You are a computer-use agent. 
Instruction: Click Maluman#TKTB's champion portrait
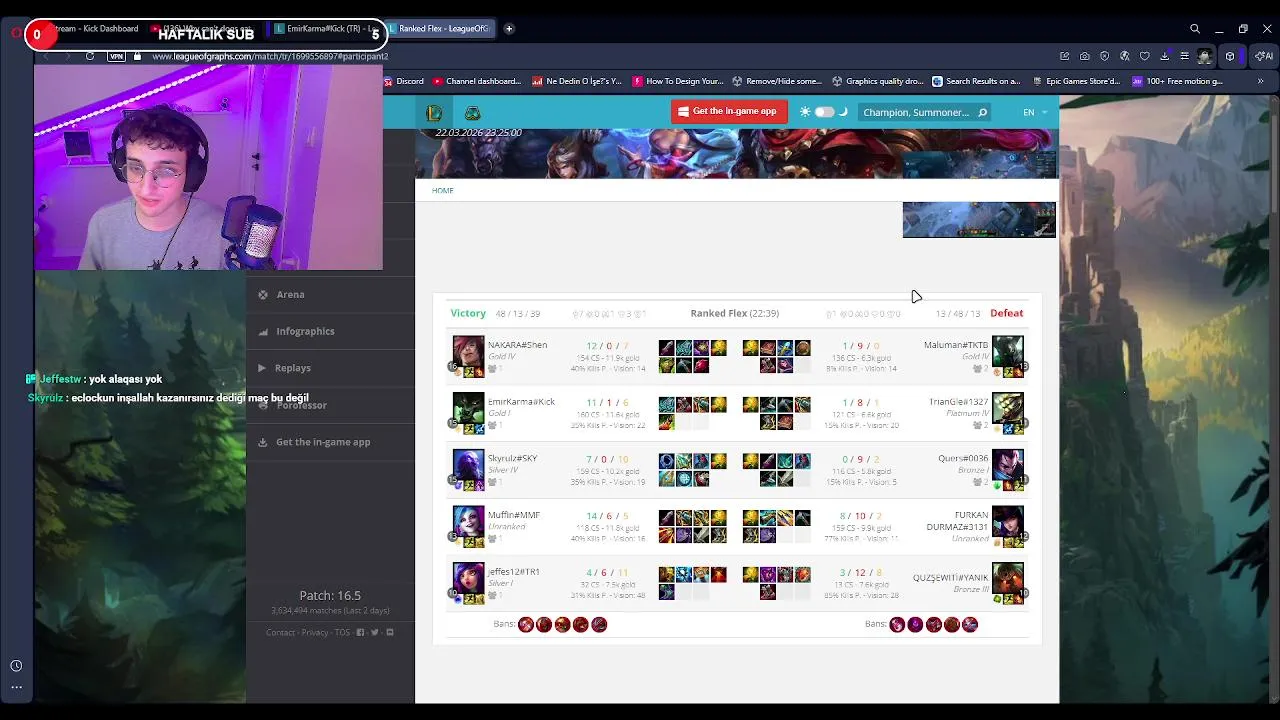(1007, 352)
